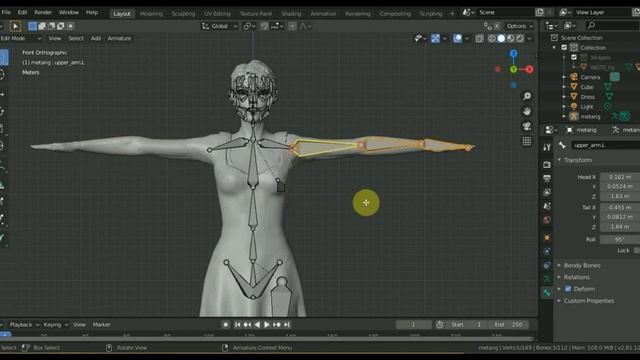The height and width of the screenshot is (360, 640).
Task: Click the outliner search magnifier icon
Action: (x=591, y=26)
